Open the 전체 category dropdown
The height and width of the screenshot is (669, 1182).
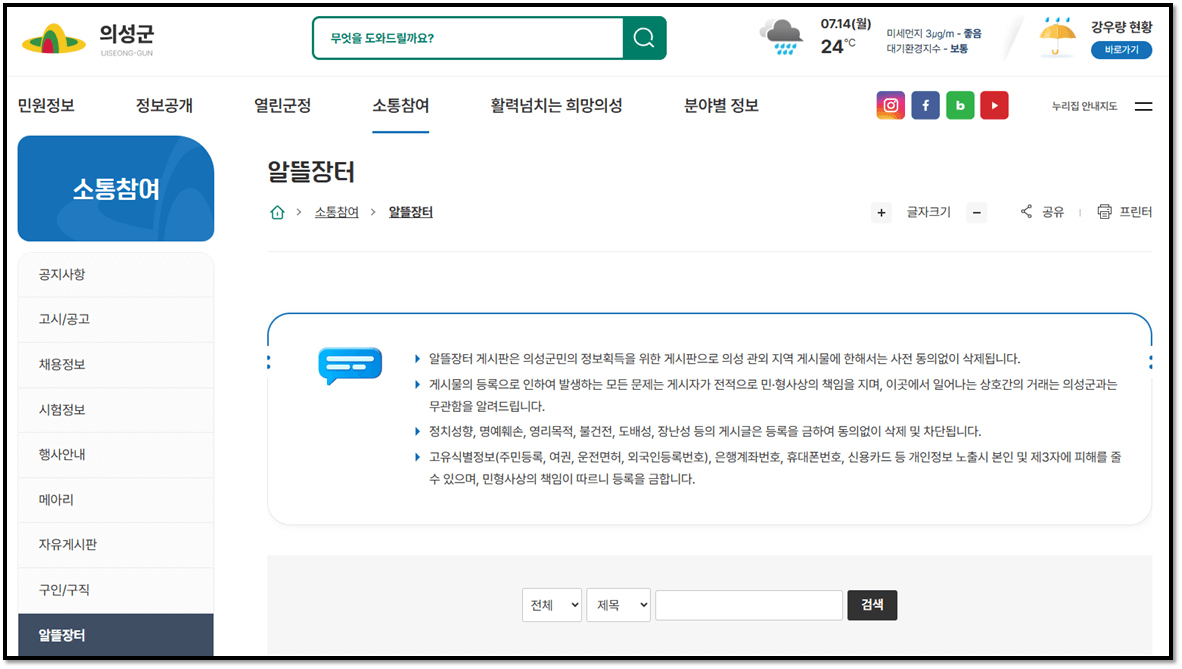[x=552, y=604]
